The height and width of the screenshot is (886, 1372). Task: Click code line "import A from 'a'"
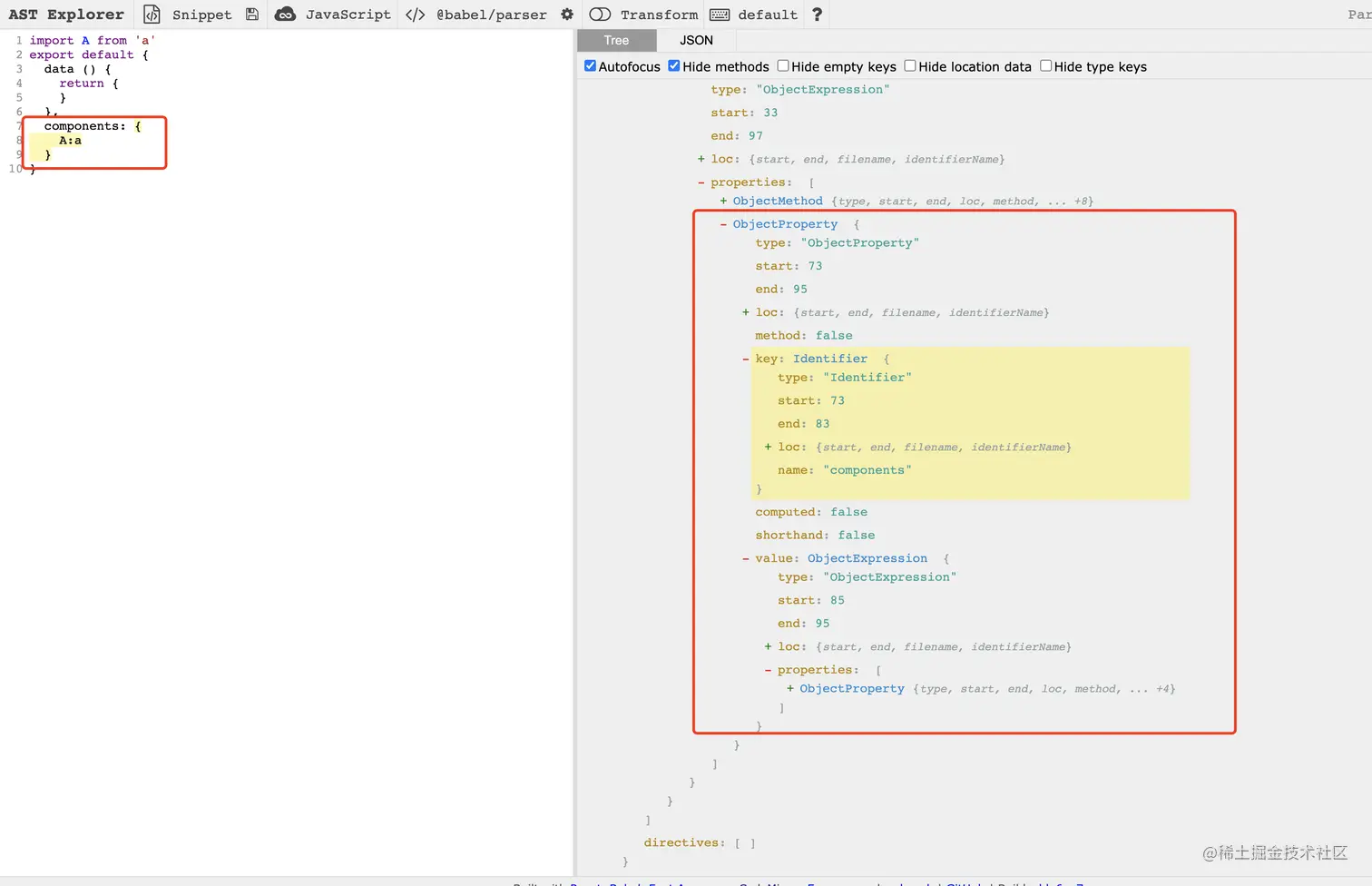point(93,40)
